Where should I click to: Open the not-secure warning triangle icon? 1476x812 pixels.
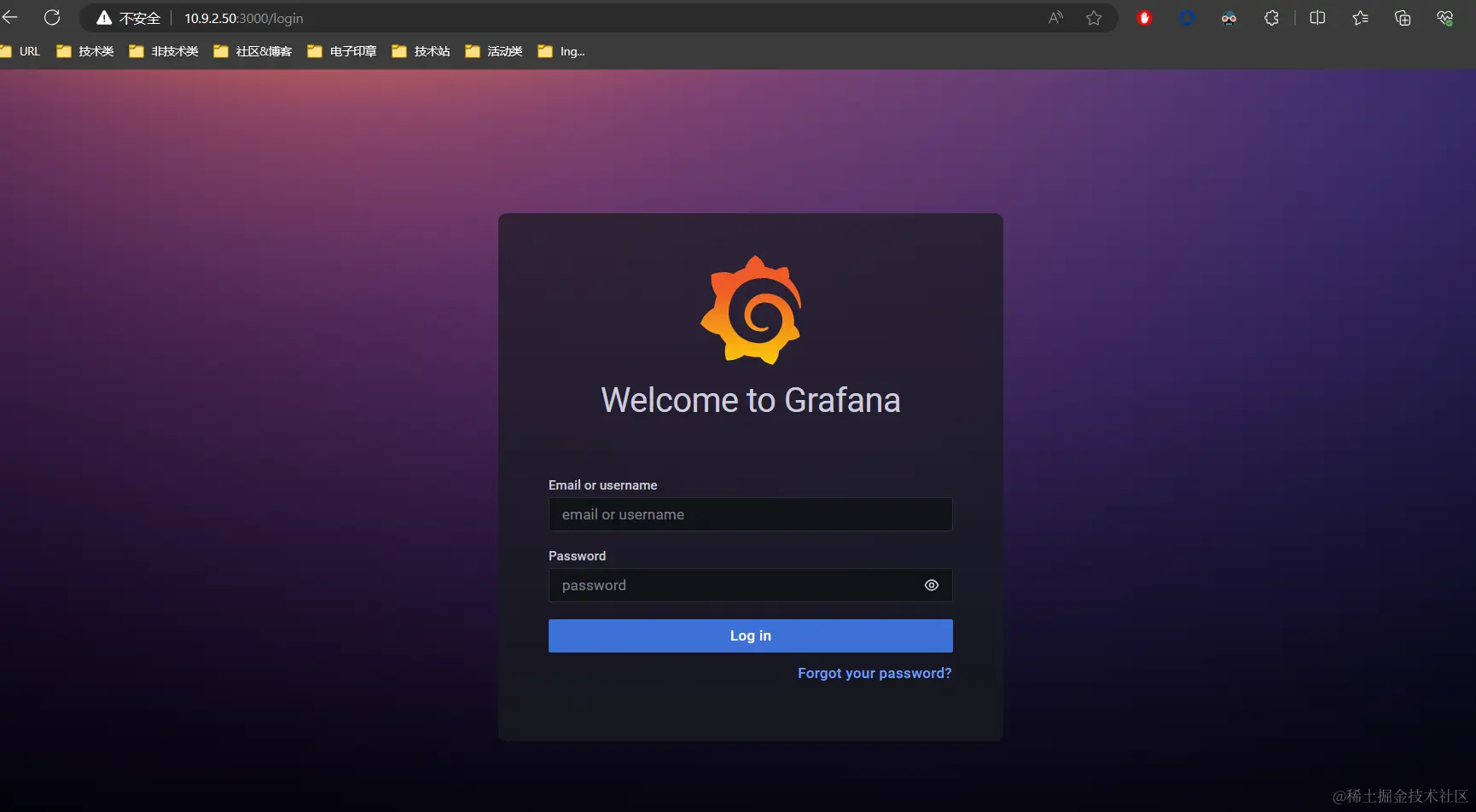point(104,18)
